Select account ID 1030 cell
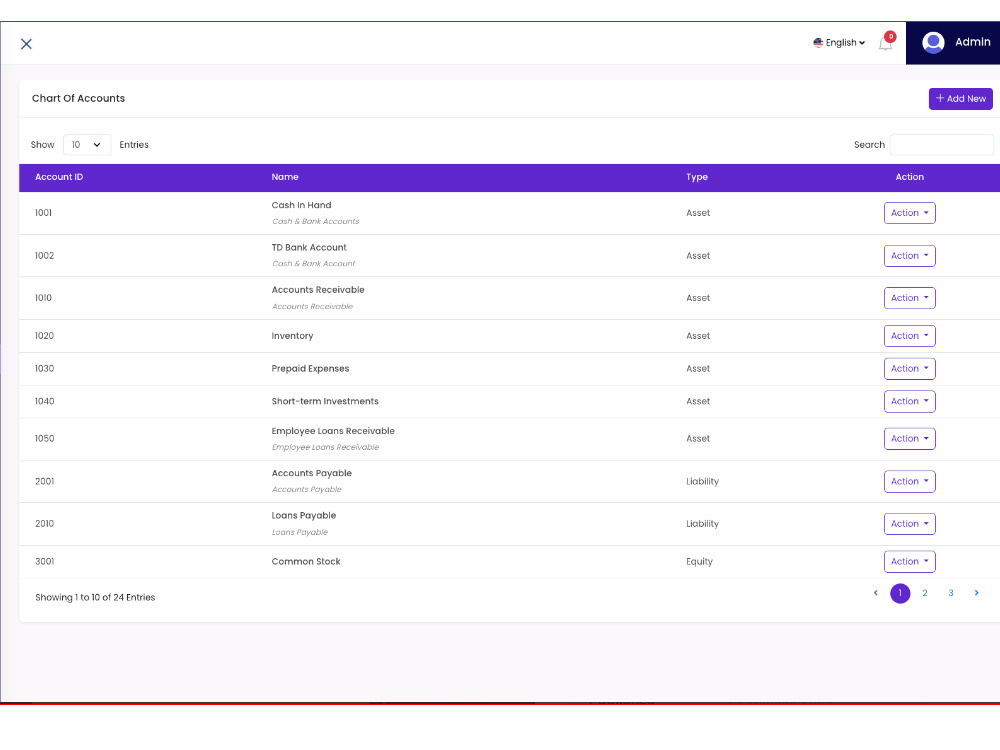This screenshot has height=750, width=1000. [x=44, y=369]
